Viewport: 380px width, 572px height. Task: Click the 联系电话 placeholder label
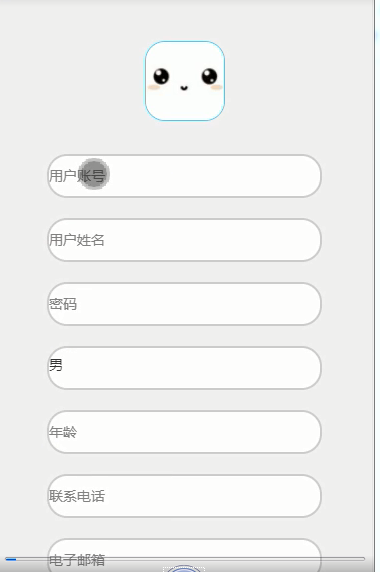(x=77, y=496)
